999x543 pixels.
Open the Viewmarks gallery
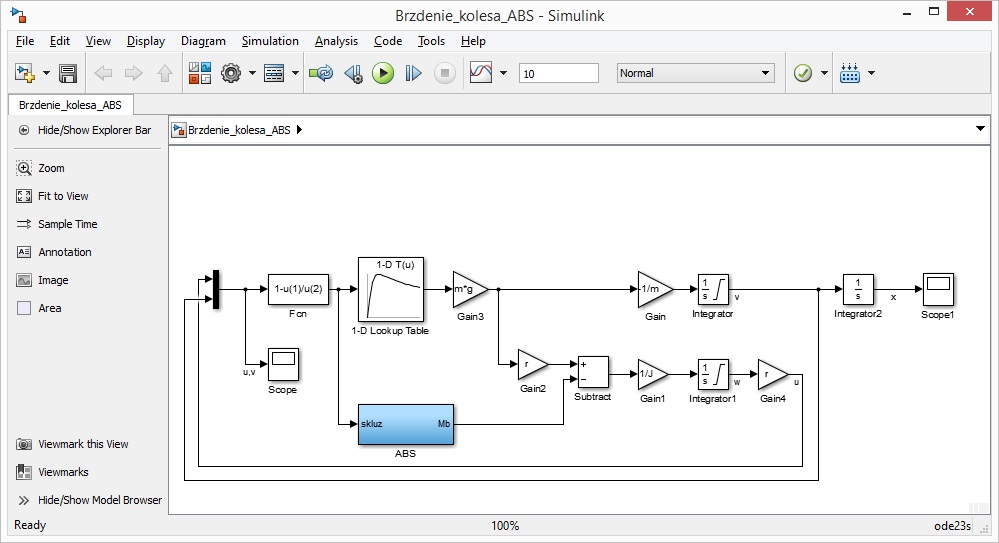click(x=53, y=472)
